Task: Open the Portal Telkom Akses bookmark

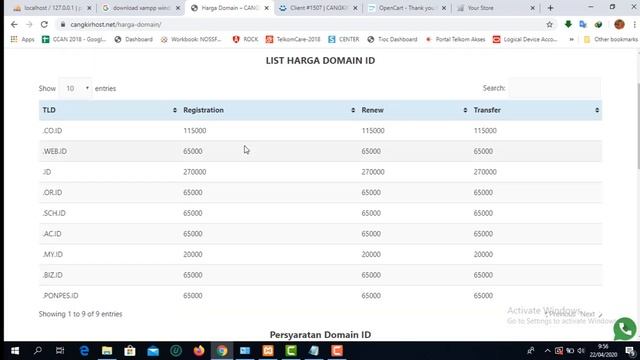Action: tap(455, 39)
